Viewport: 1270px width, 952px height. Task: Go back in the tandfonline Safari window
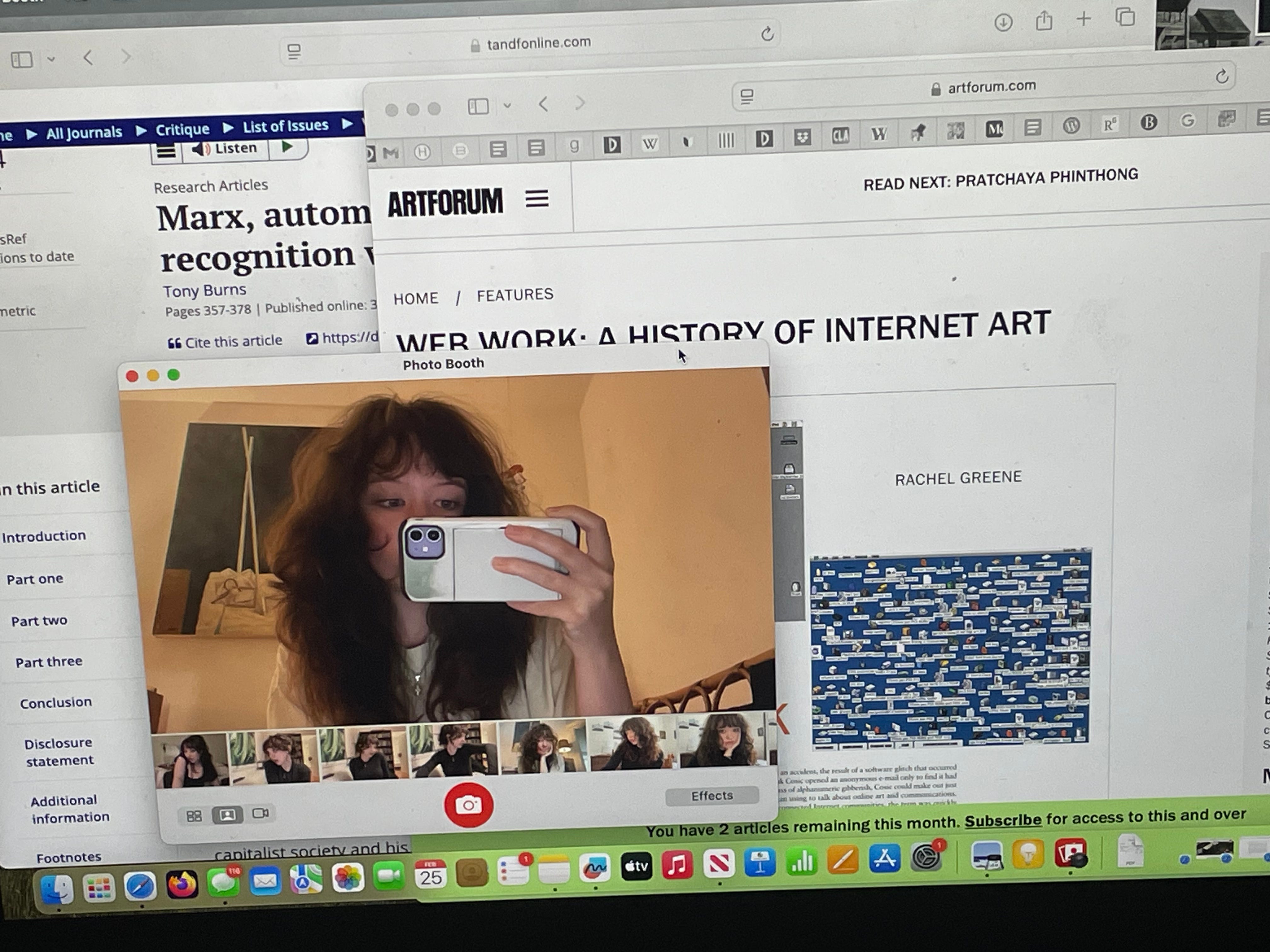click(x=88, y=57)
